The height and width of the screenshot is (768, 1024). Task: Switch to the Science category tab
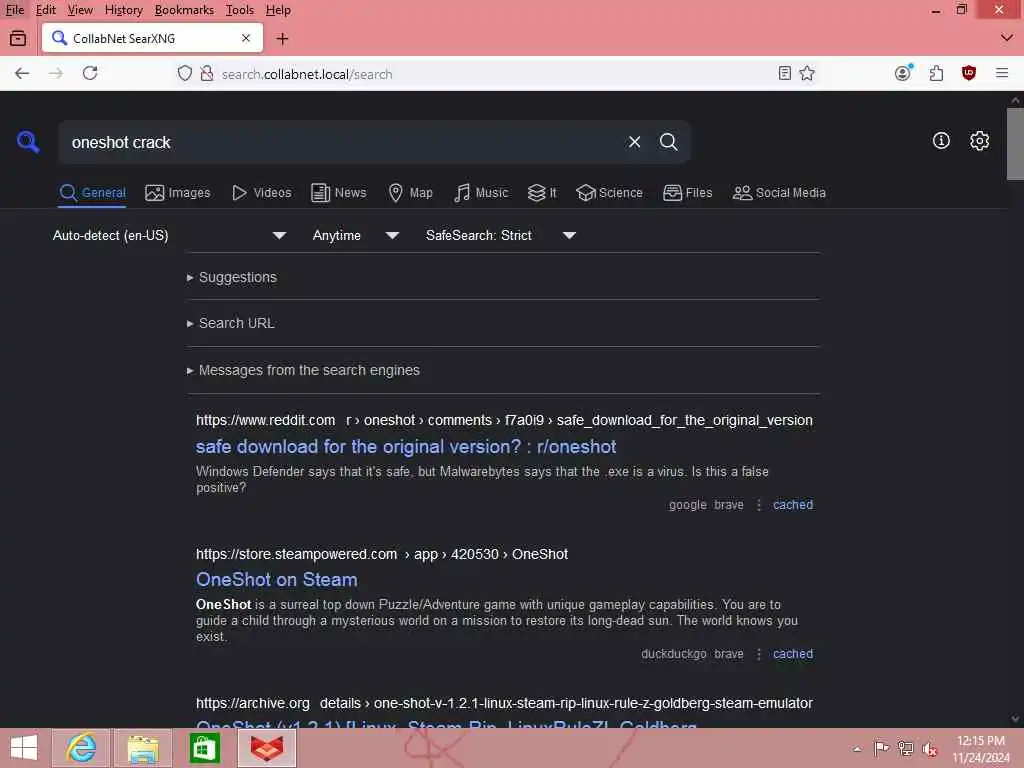pyautogui.click(x=609, y=193)
